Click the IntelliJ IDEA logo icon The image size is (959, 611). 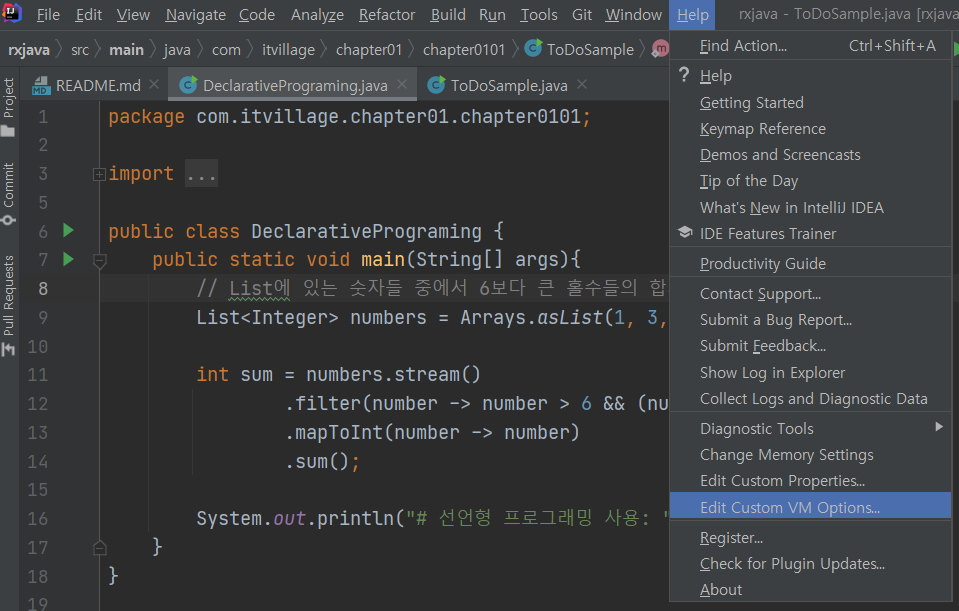click(x=12, y=12)
